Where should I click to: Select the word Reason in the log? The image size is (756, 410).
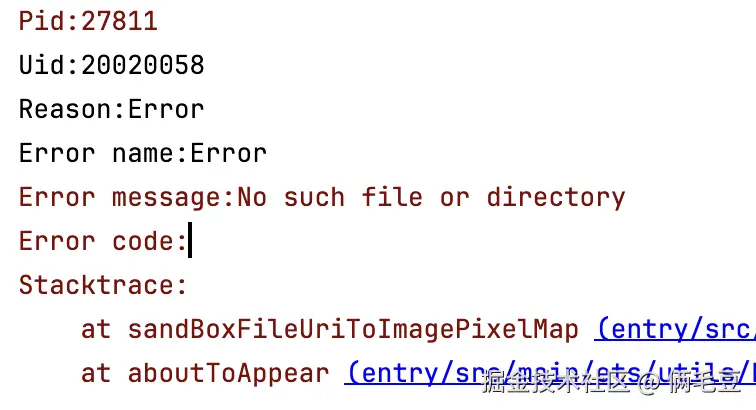click(x=65, y=109)
